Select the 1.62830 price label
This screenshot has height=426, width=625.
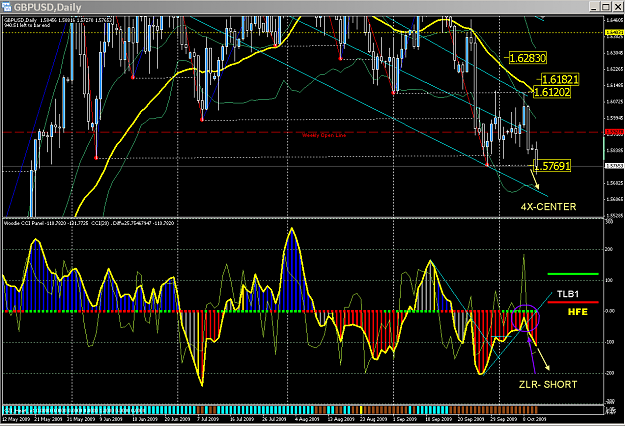(x=528, y=58)
